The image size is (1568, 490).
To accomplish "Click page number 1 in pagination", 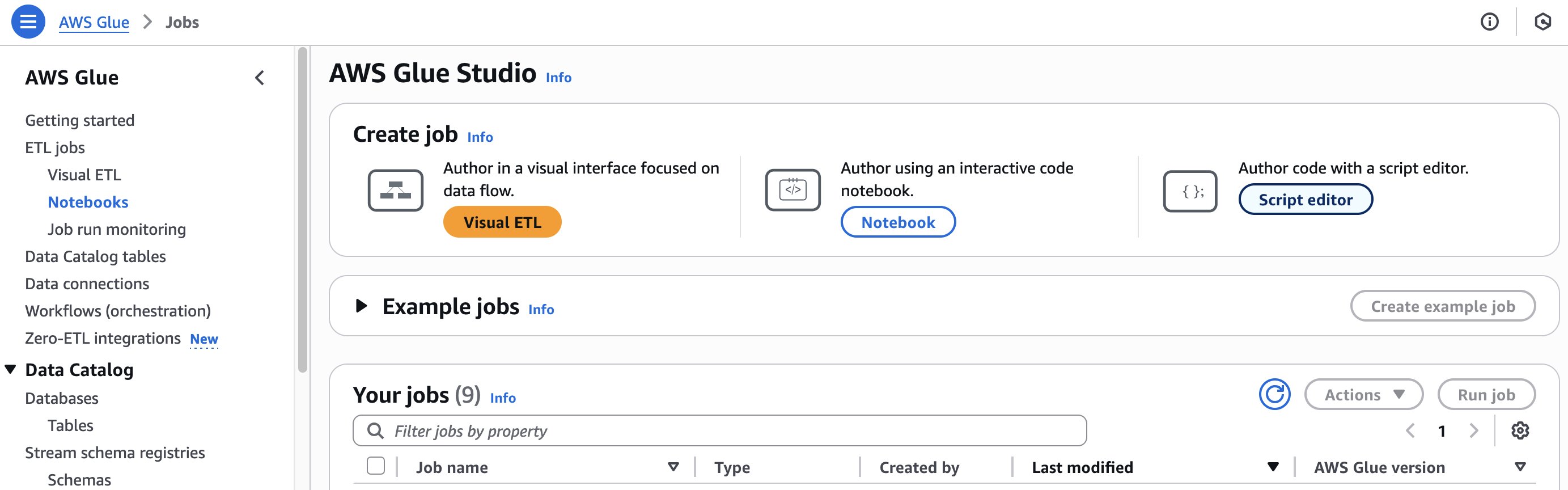I will (x=1442, y=431).
